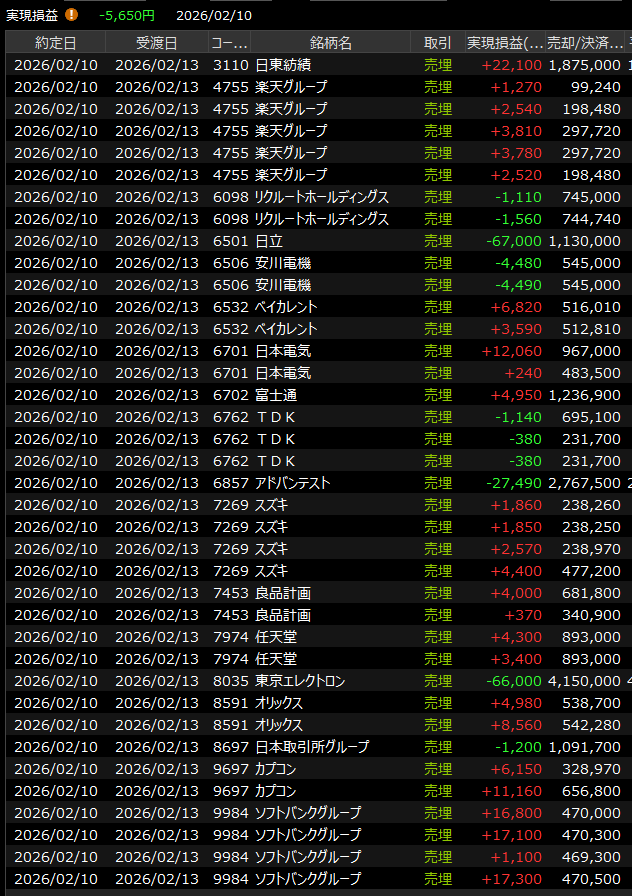
Task: Click the -27,490 loss value
Action: (511, 483)
